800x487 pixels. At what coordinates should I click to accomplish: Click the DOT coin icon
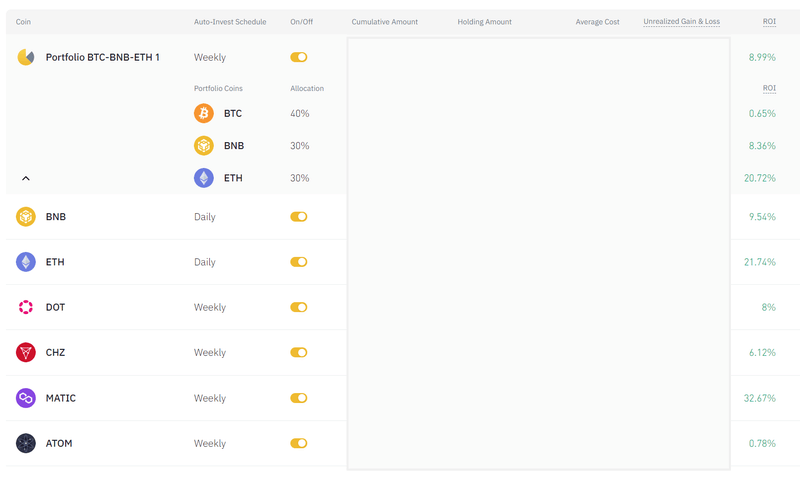(26, 307)
